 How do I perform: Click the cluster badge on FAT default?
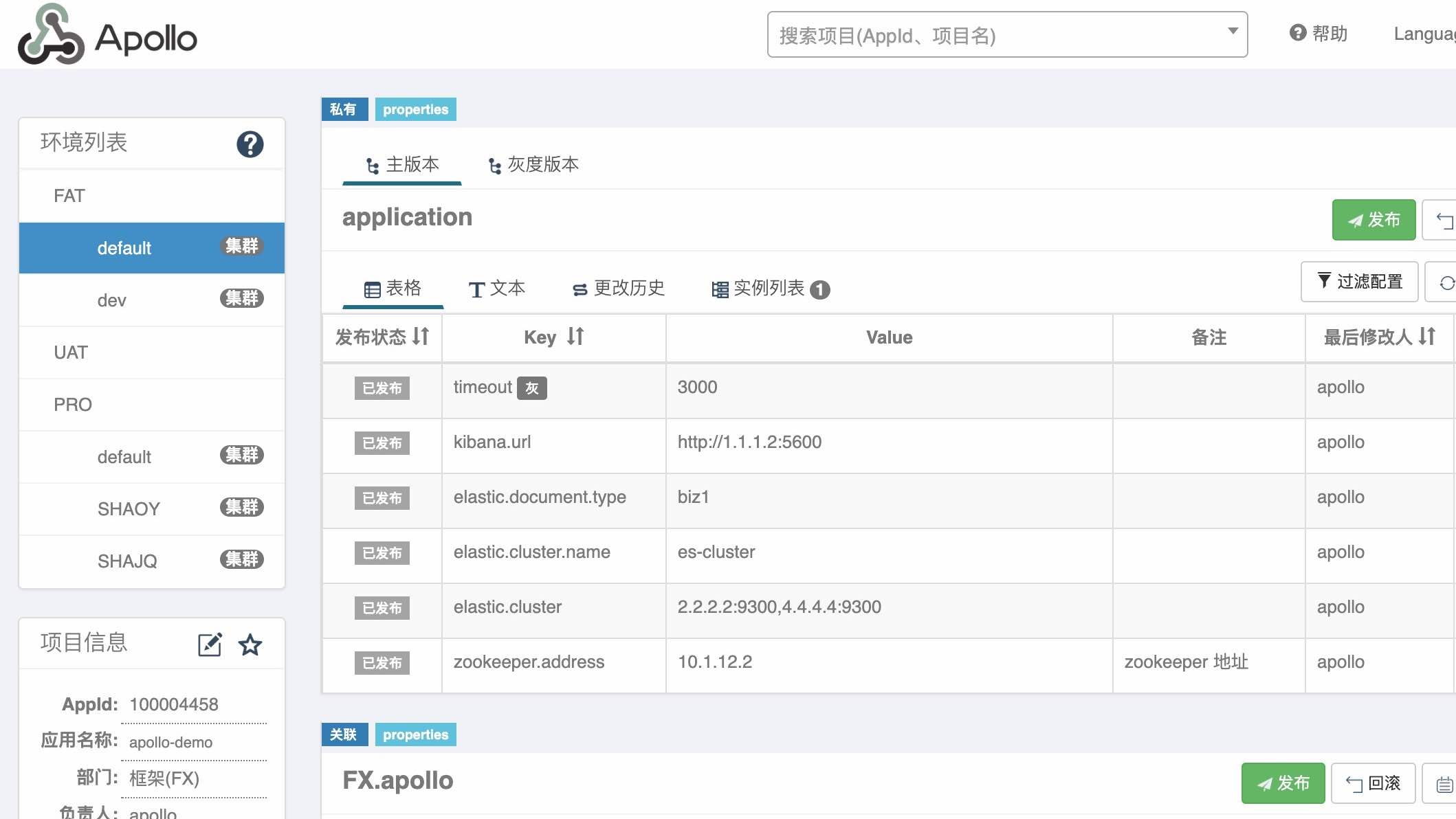pyautogui.click(x=242, y=246)
